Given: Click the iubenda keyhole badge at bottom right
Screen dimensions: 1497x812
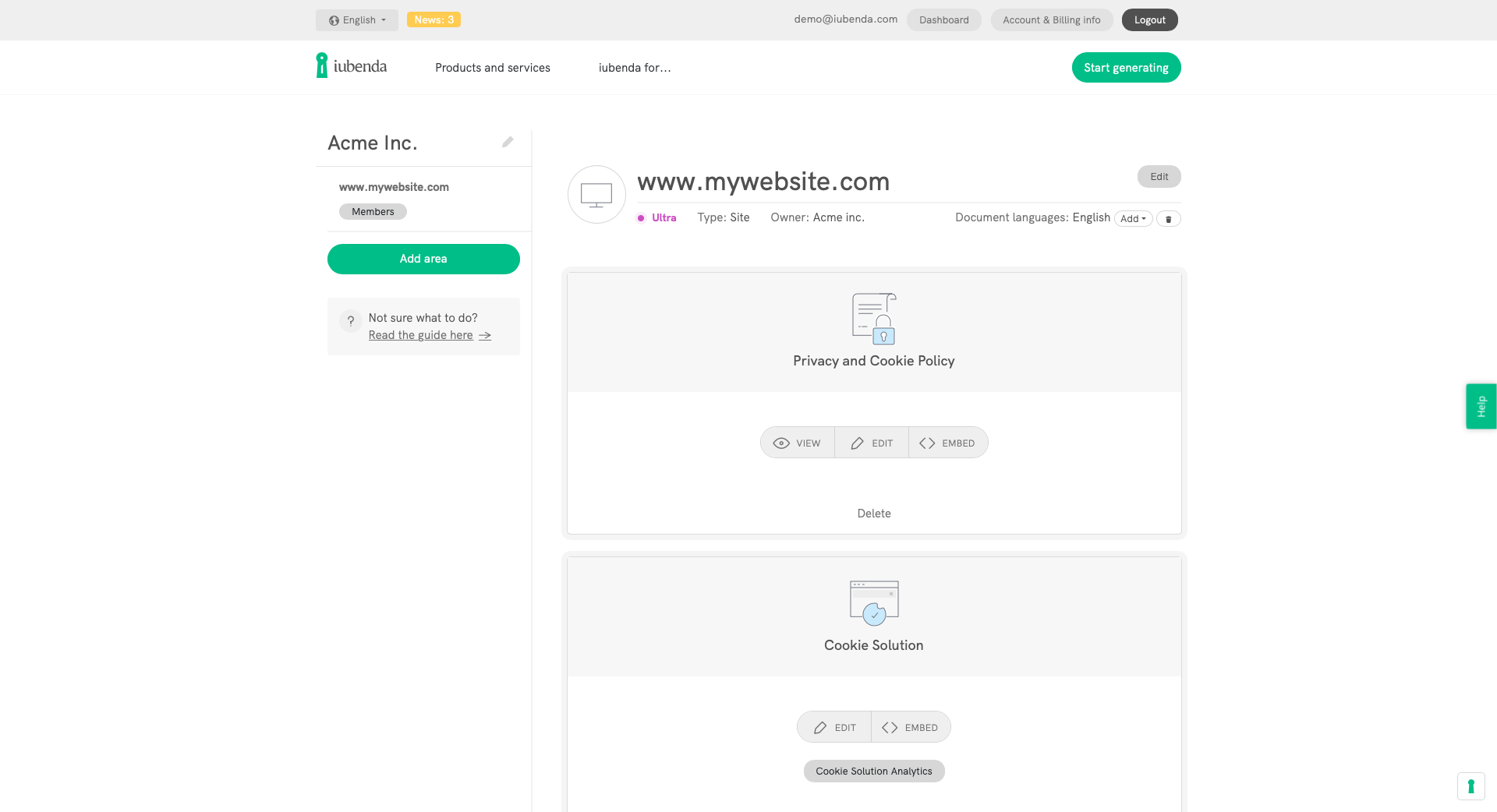Looking at the screenshot, I should pos(1470,786).
